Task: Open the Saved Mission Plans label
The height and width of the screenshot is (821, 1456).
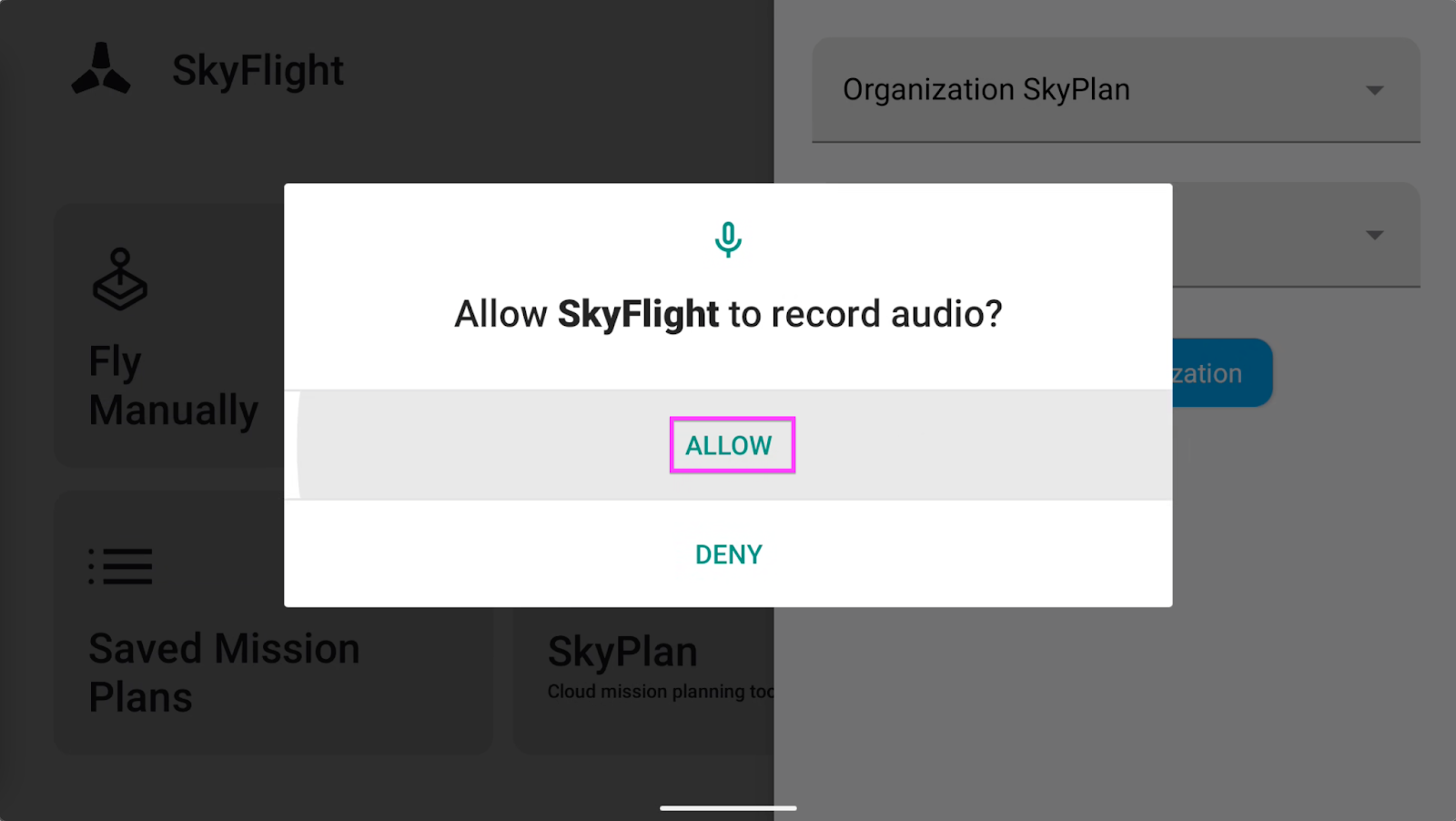Action: 224,673
